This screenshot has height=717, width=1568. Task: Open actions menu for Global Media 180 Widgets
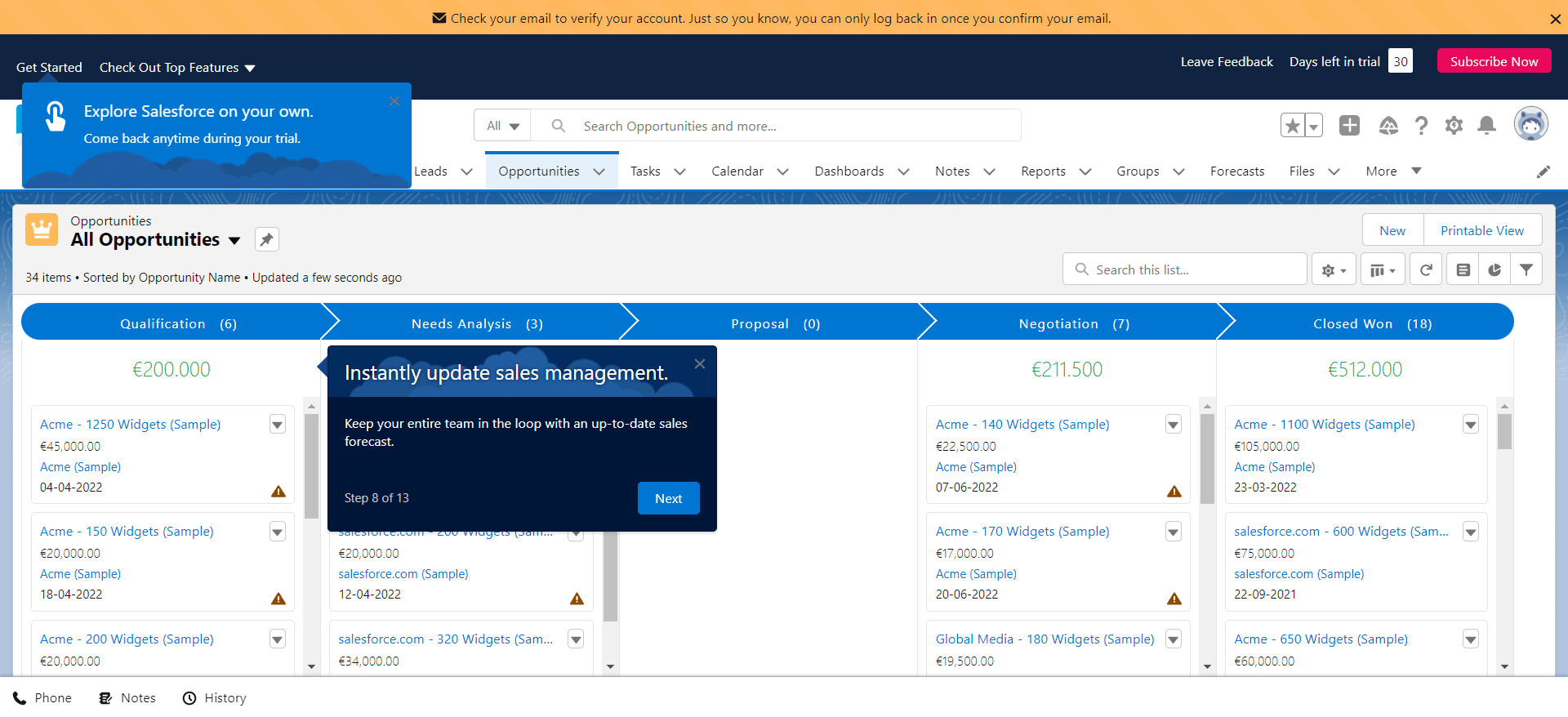1174,639
